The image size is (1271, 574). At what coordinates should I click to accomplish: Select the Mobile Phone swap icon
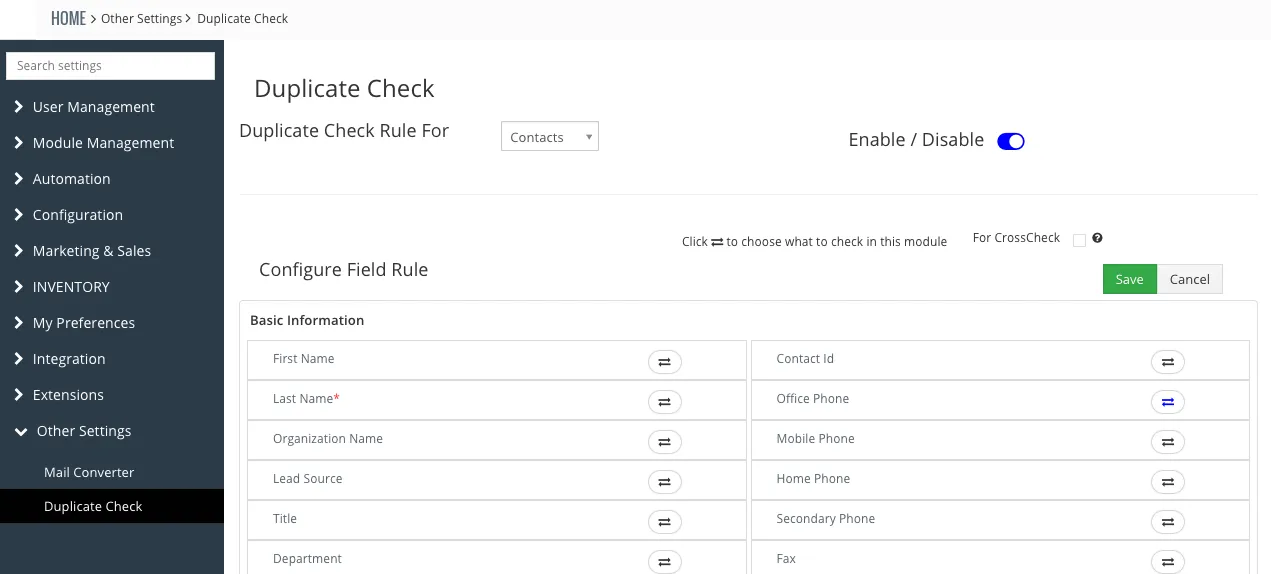click(x=1167, y=442)
